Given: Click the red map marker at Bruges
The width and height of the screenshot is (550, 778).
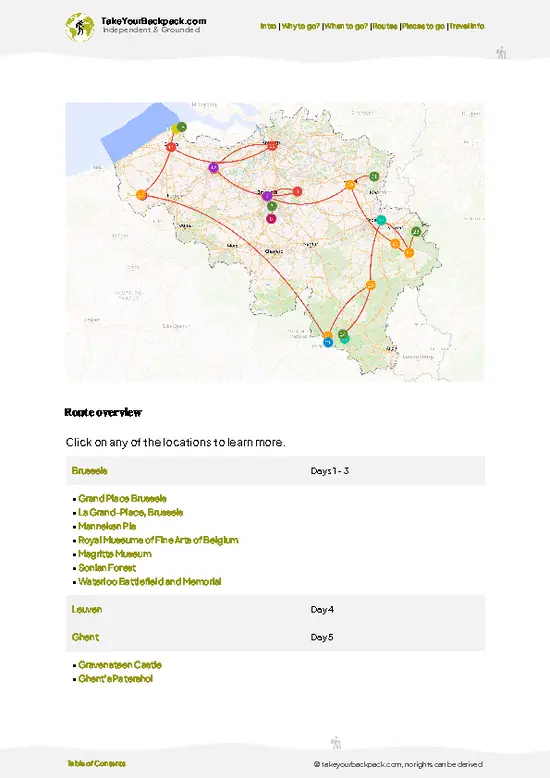Looking at the screenshot, I should pyautogui.click(x=171, y=147).
